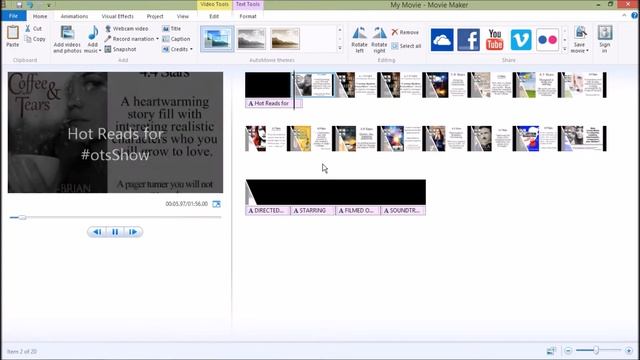The height and width of the screenshot is (360, 640).
Task: Expand the Record narration dropdown arrow
Action: 157,39
